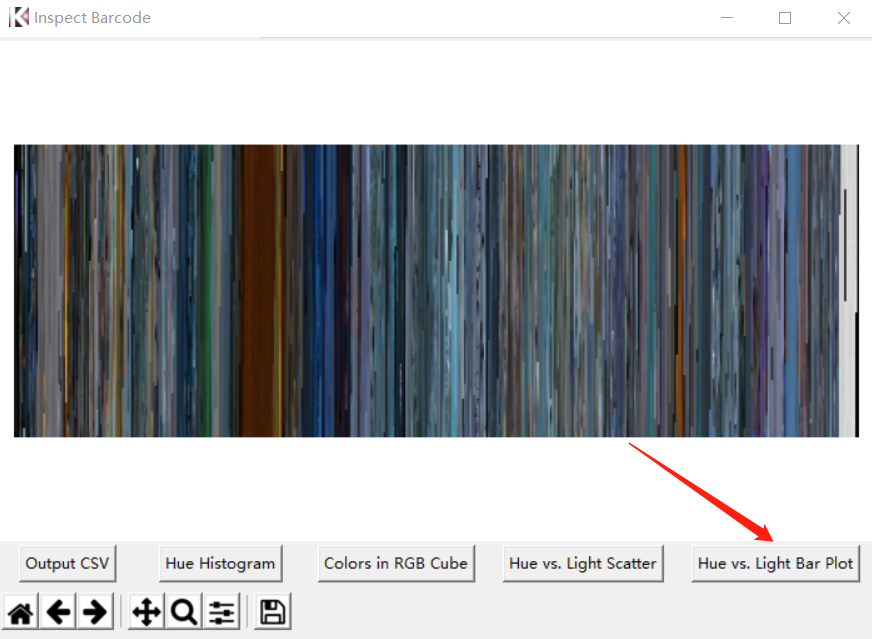Go forward to the next view
Screen dimensions: 872x639
tap(95, 612)
